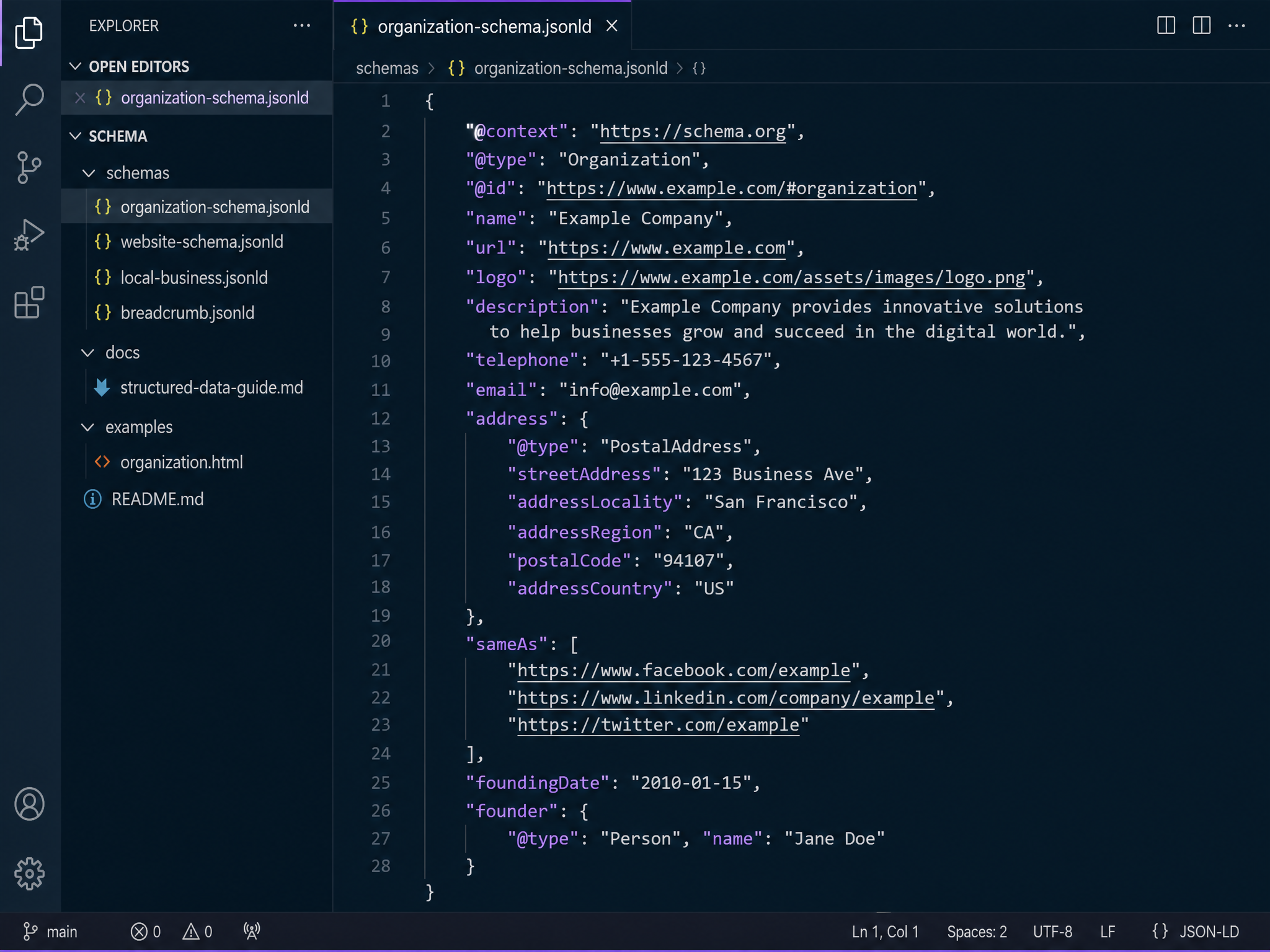Screen dimensions: 1270x952
Task: Click line number 26 in the gutter
Action: [x=381, y=811]
